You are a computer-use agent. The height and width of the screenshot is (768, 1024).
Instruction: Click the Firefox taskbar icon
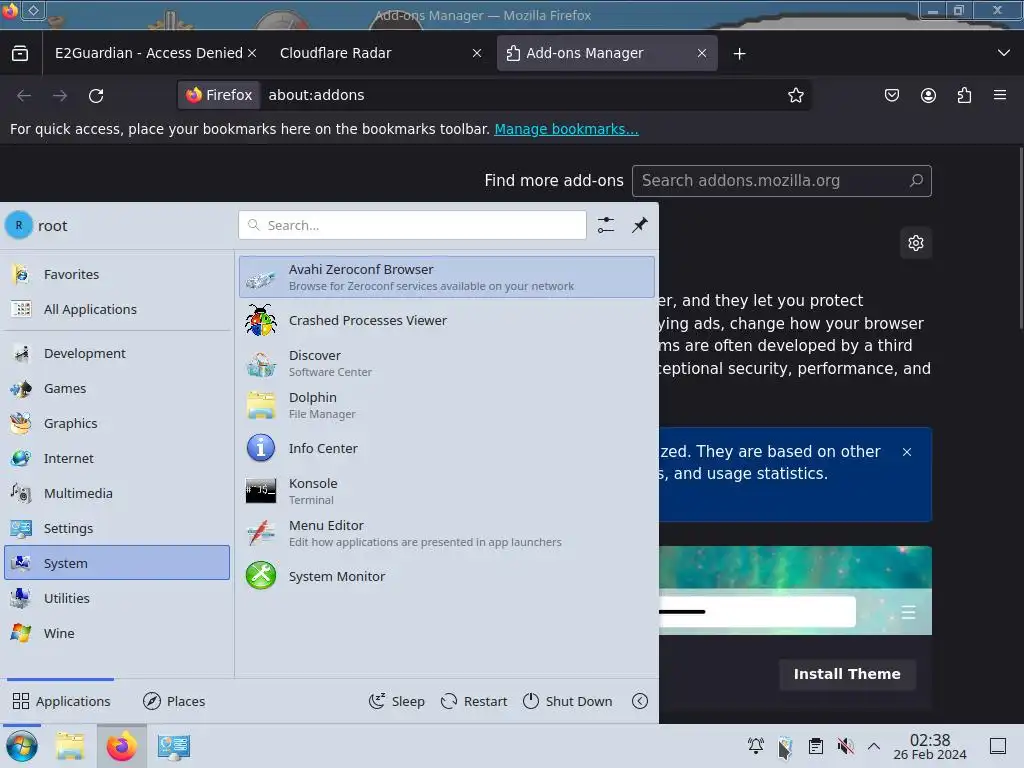[x=121, y=746]
